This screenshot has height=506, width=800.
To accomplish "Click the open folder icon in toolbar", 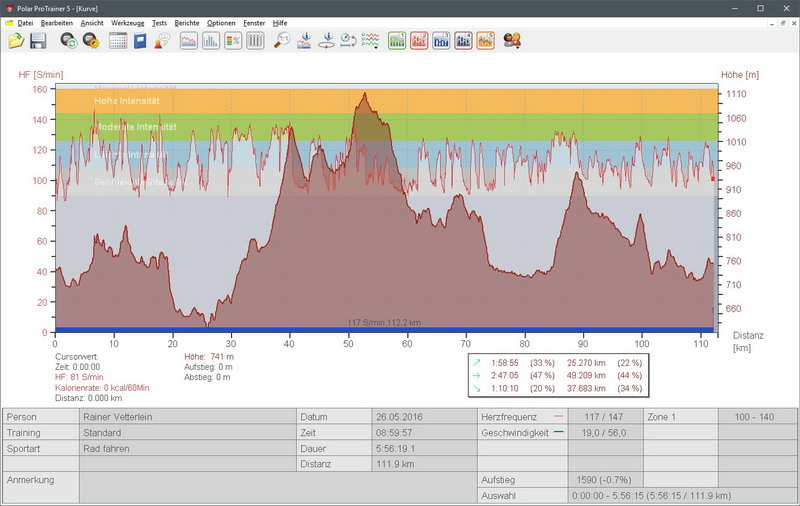I will click(x=16, y=41).
